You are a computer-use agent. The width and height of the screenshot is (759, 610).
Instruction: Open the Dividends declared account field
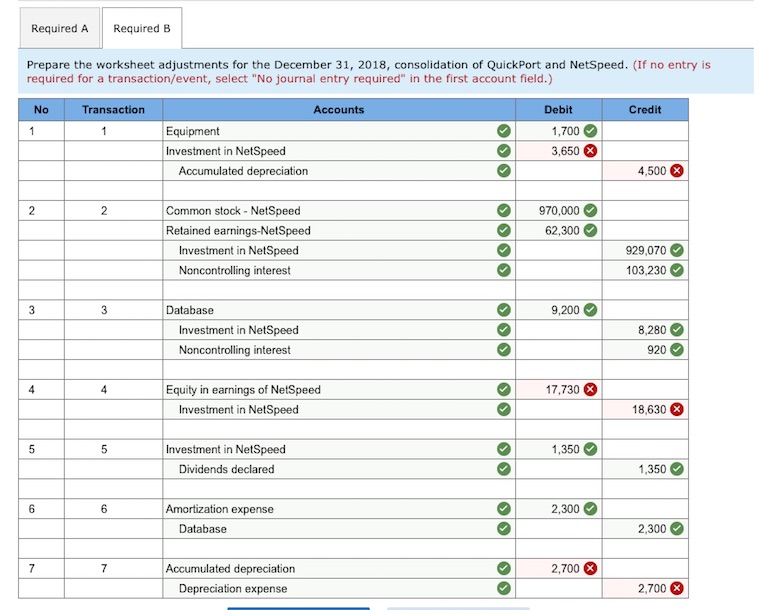point(339,469)
